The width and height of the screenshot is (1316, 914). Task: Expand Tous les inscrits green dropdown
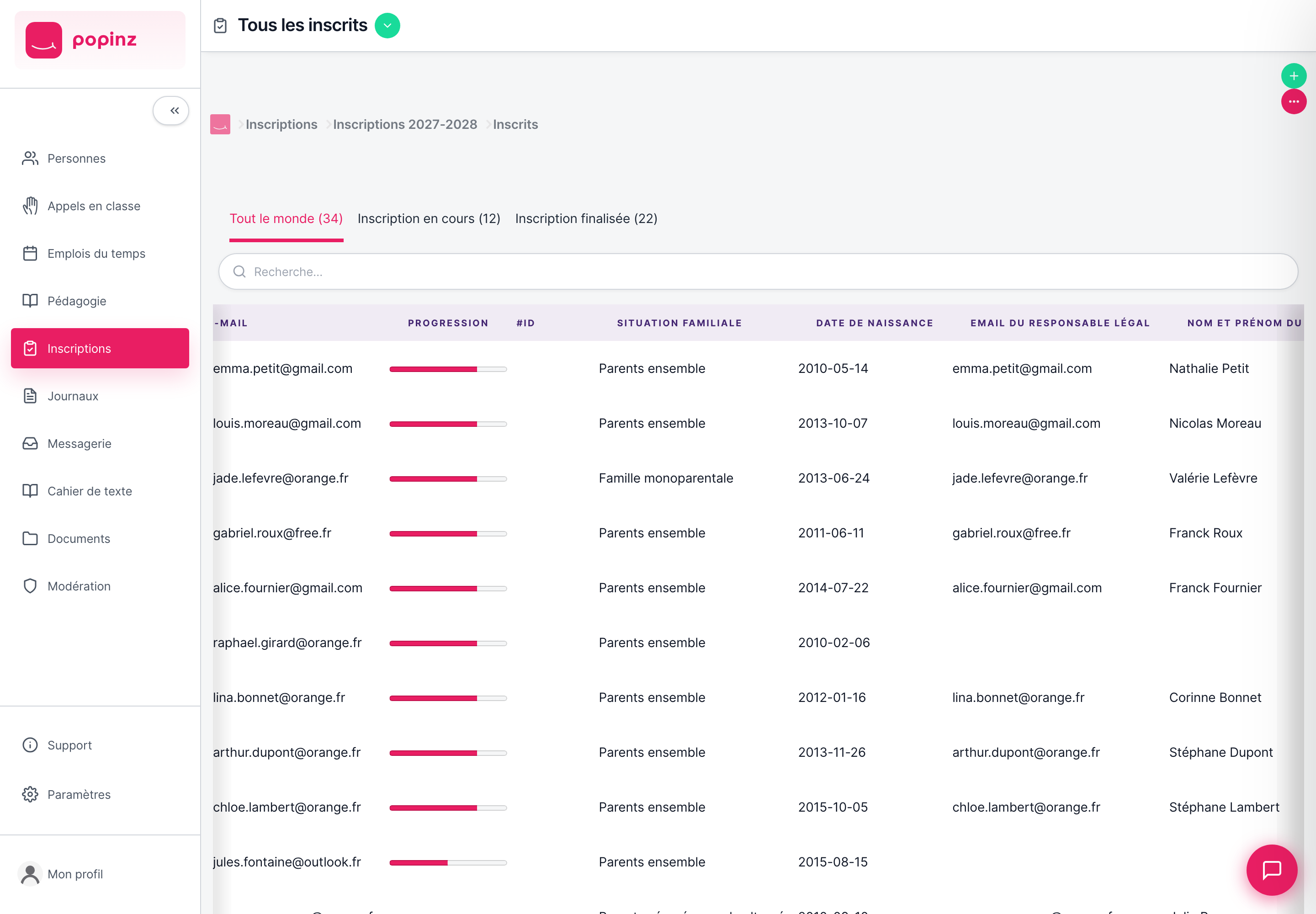click(x=387, y=26)
